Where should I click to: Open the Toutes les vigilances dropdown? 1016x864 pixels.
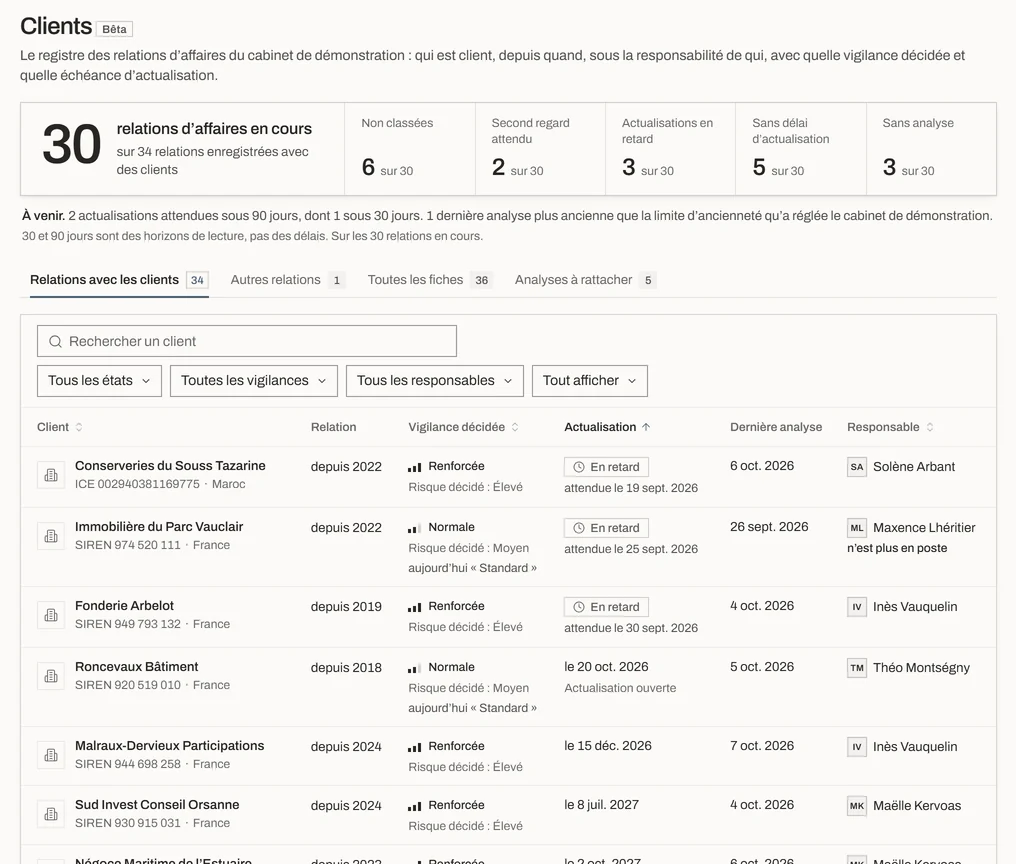(x=253, y=380)
